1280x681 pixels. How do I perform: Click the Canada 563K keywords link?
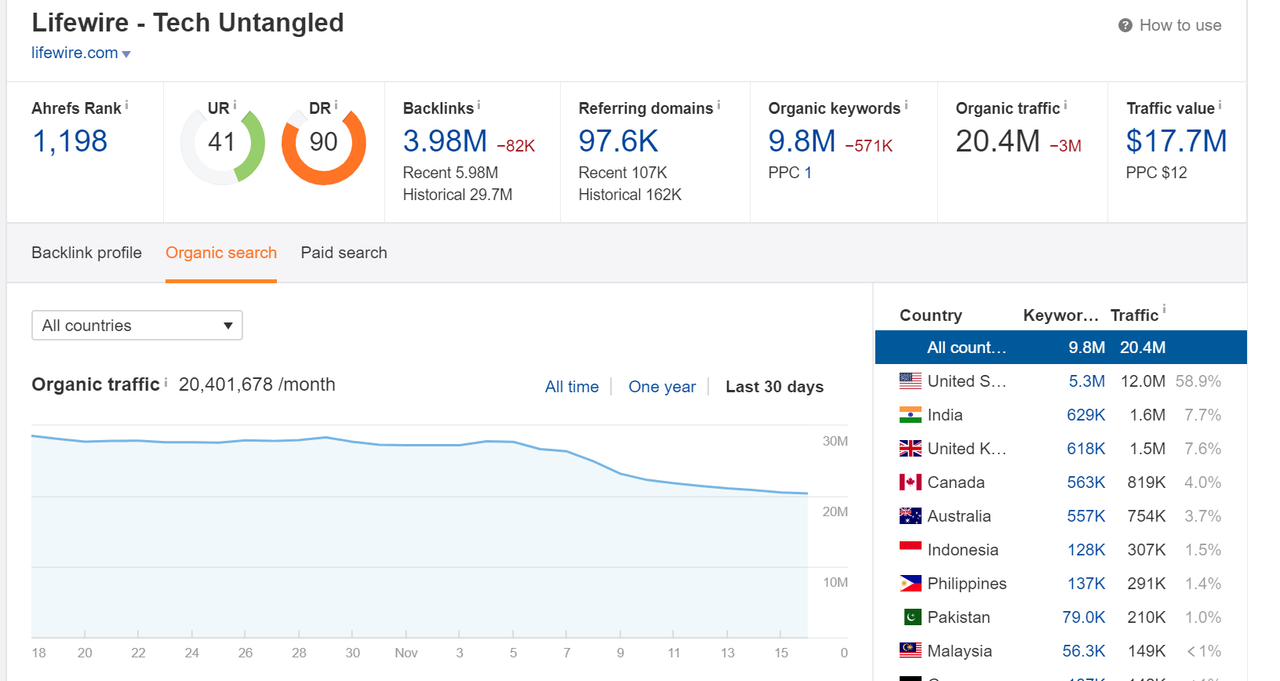pos(1086,482)
